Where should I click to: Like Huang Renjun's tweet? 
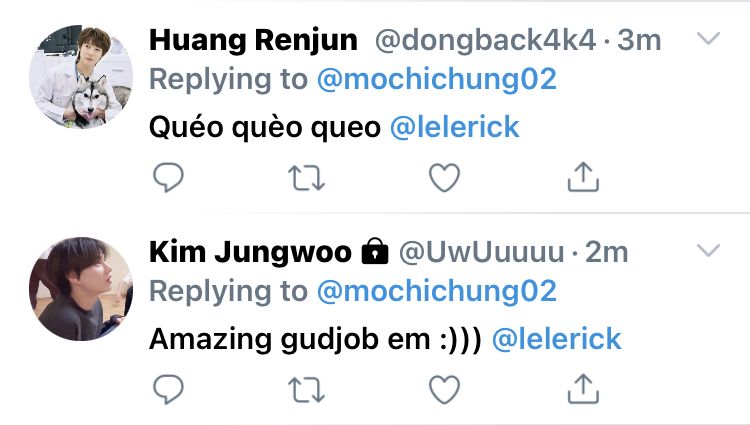(444, 177)
